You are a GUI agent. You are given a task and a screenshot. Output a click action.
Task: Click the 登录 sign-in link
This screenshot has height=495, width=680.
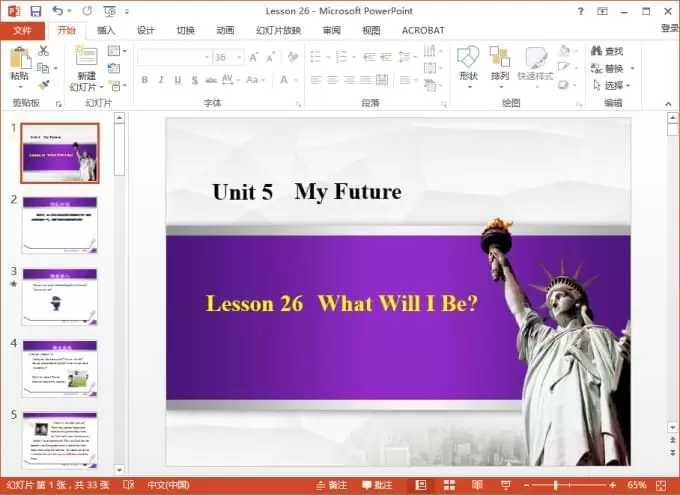(x=670, y=28)
